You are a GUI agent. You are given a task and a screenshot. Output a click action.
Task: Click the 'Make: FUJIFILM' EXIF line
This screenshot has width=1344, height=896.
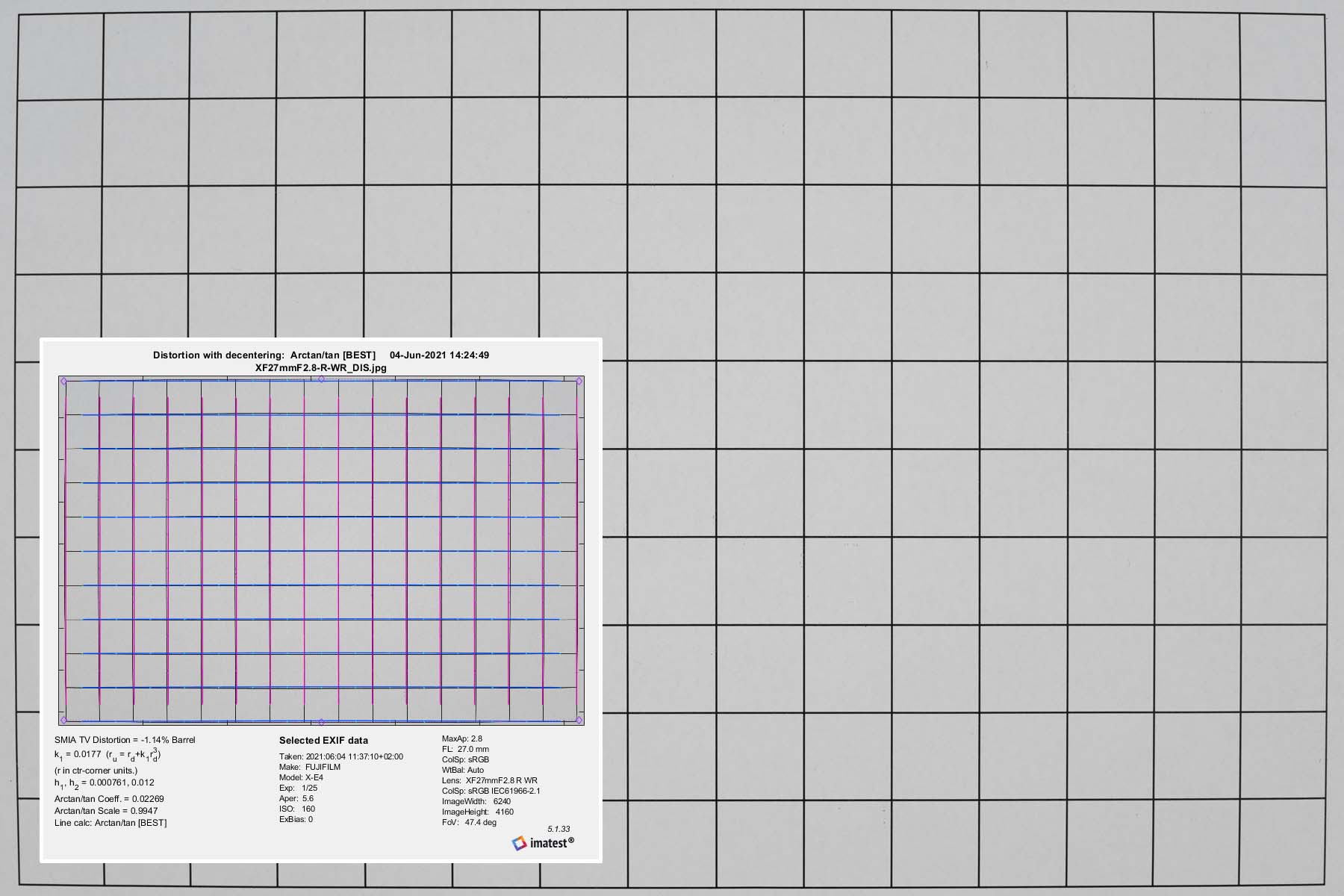point(310,767)
